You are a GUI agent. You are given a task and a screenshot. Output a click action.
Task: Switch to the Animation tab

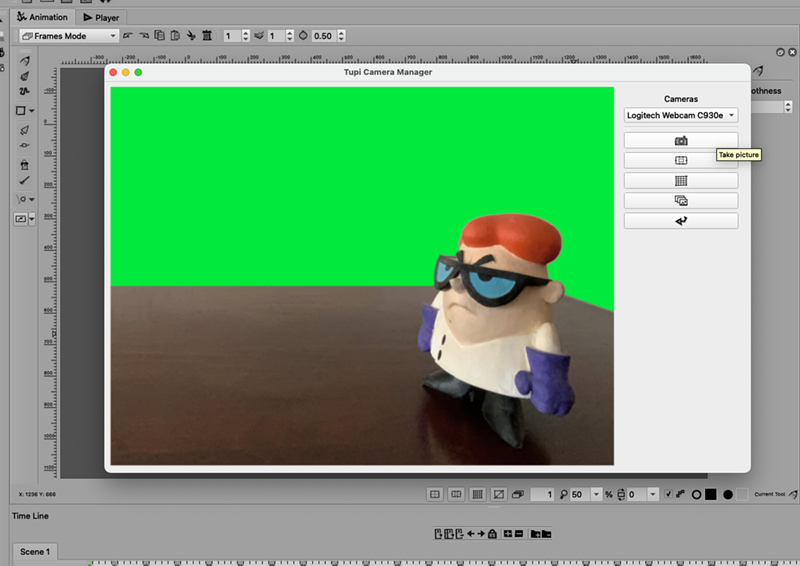click(42, 17)
